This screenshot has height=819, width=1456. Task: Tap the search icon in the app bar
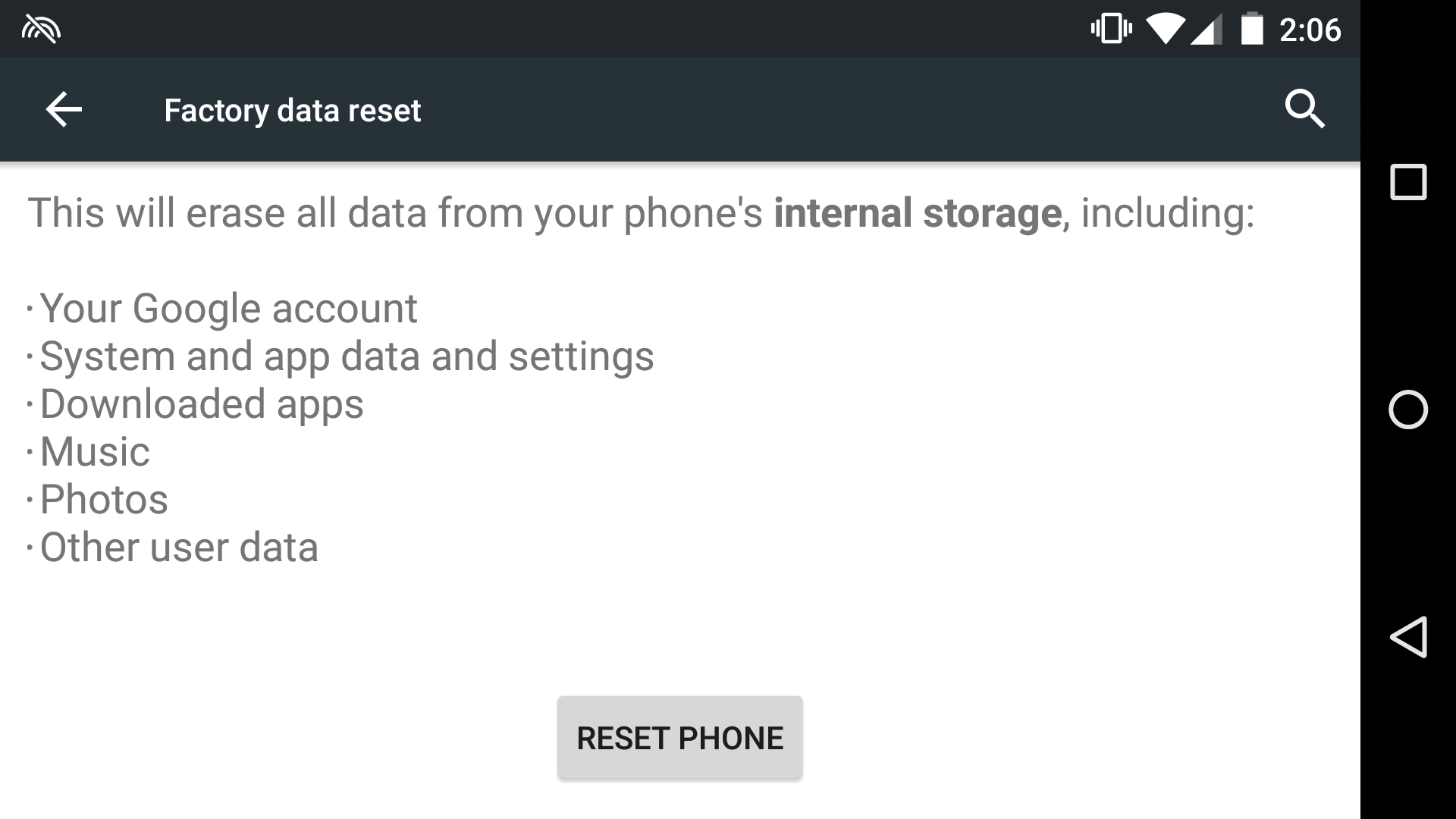click(x=1306, y=109)
